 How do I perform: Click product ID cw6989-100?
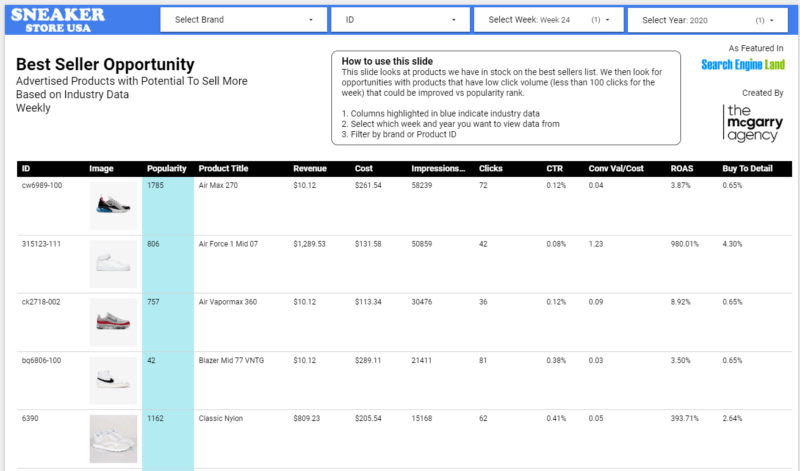pos(41,185)
